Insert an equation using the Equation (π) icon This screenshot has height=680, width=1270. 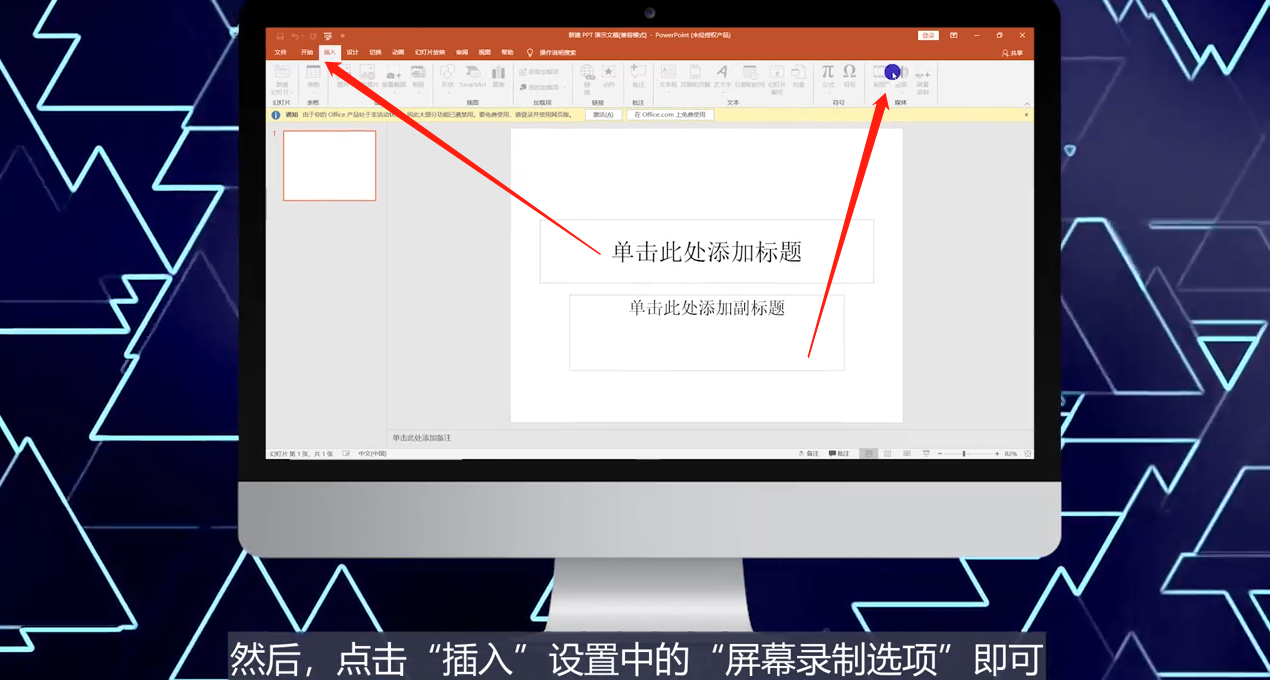(828, 74)
